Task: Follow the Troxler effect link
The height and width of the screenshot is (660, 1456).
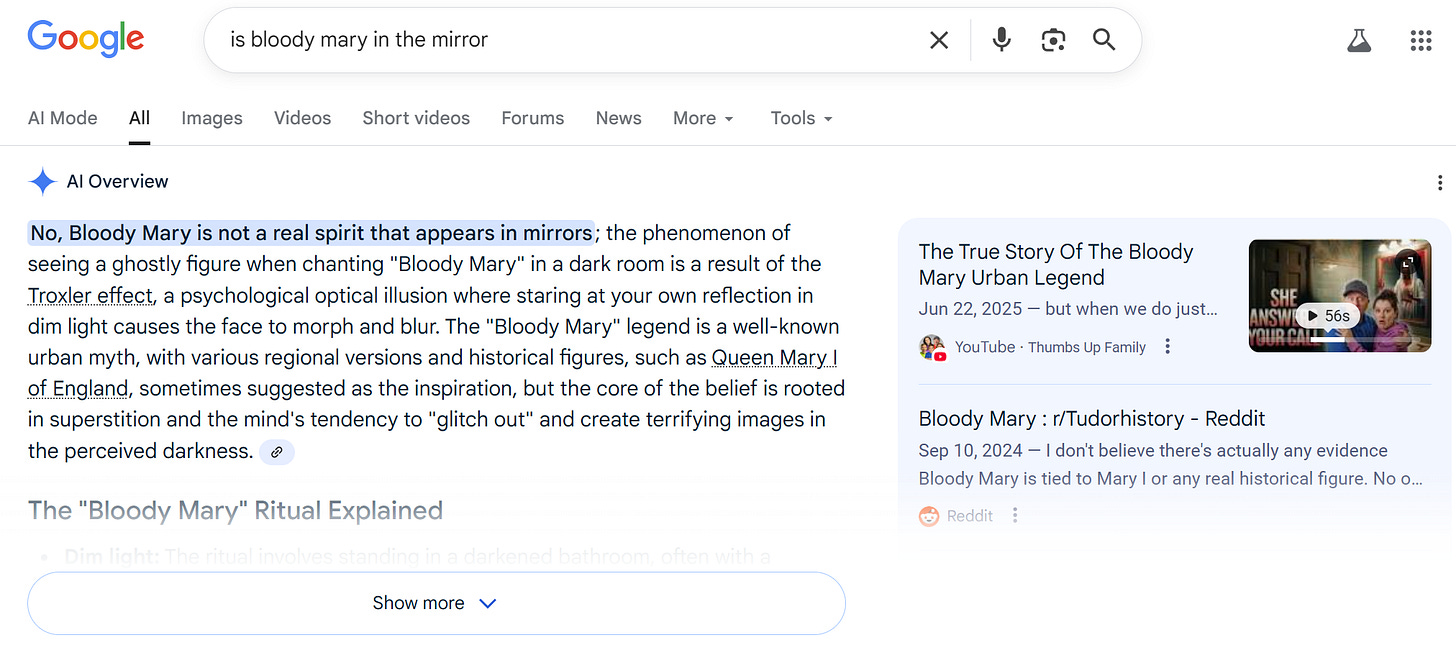Action: point(90,296)
